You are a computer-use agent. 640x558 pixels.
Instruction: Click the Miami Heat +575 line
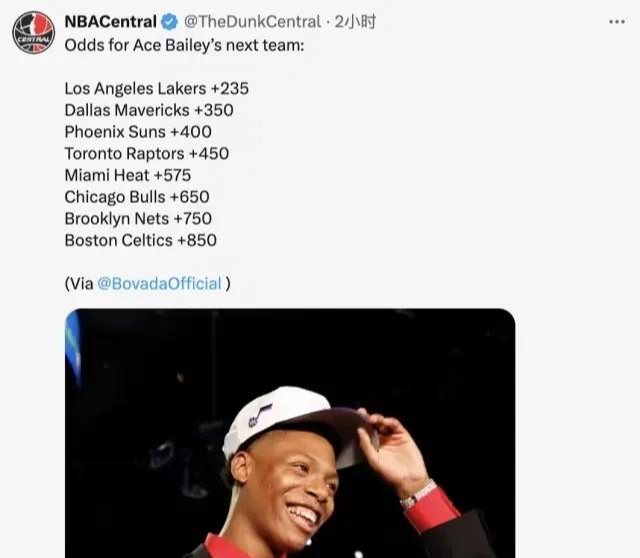coord(128,175)
